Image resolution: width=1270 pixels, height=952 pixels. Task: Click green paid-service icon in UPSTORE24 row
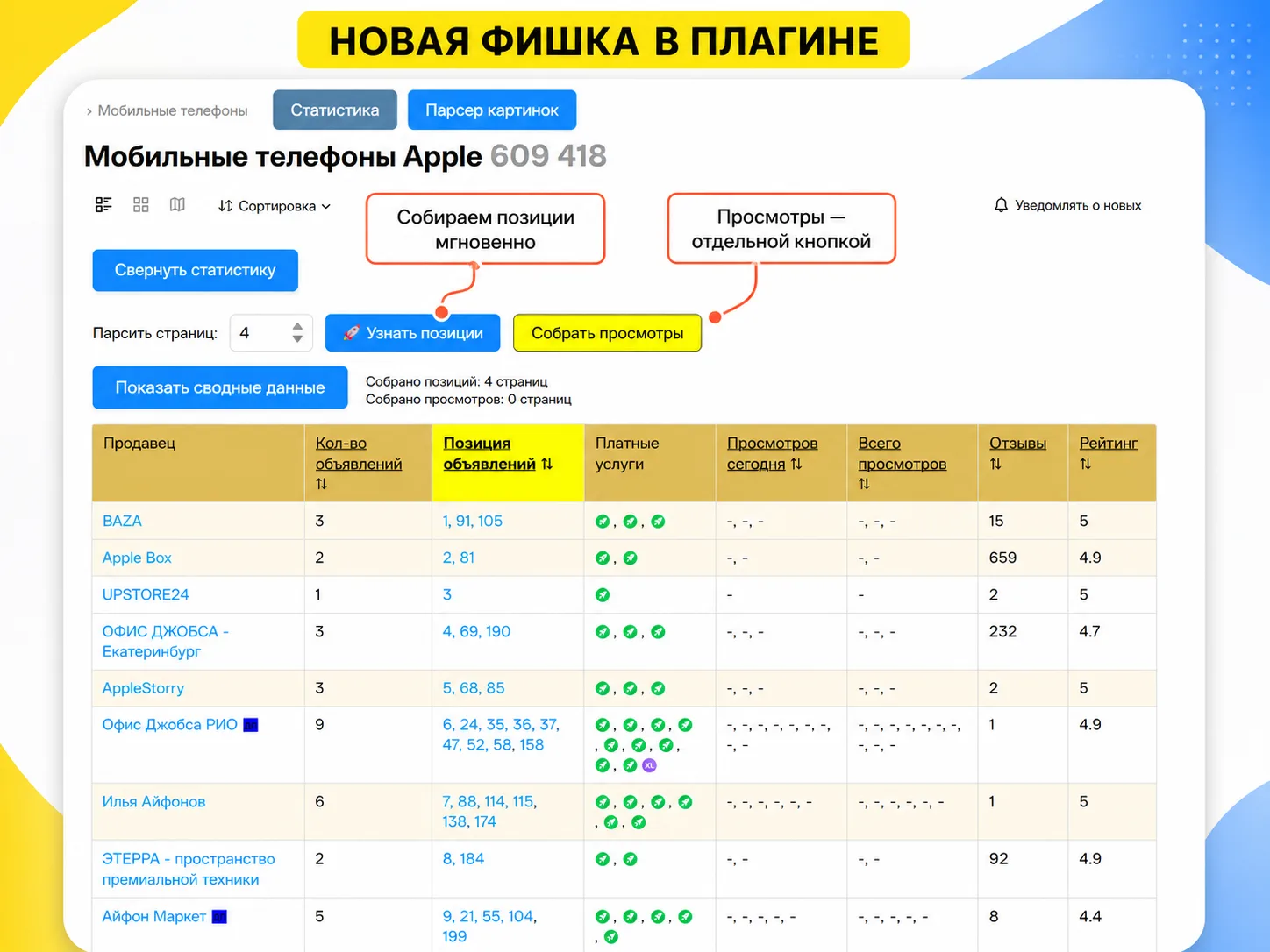[603, 595]
